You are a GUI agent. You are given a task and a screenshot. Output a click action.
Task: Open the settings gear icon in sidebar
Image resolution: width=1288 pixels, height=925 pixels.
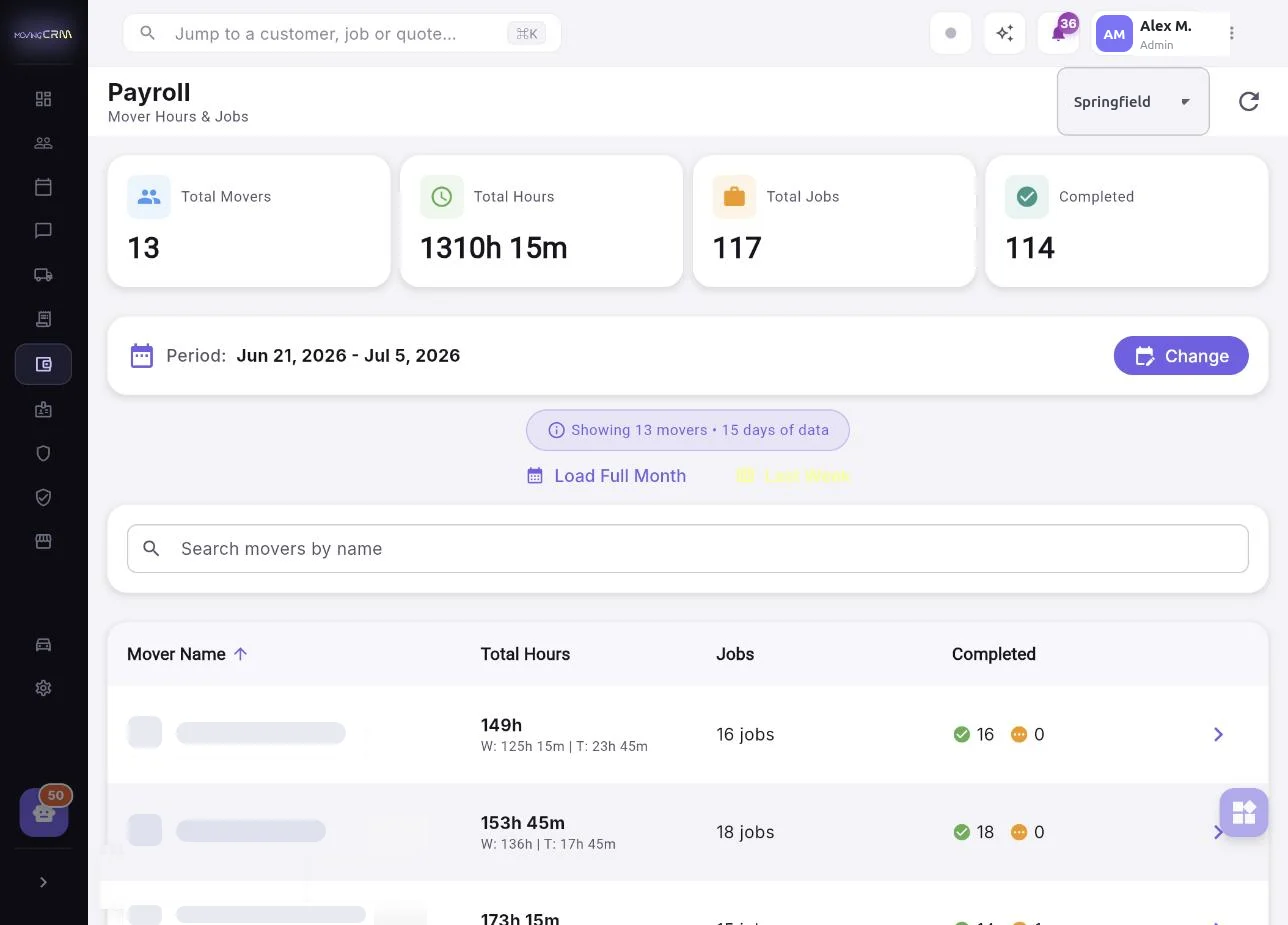(x=43, y=688)
